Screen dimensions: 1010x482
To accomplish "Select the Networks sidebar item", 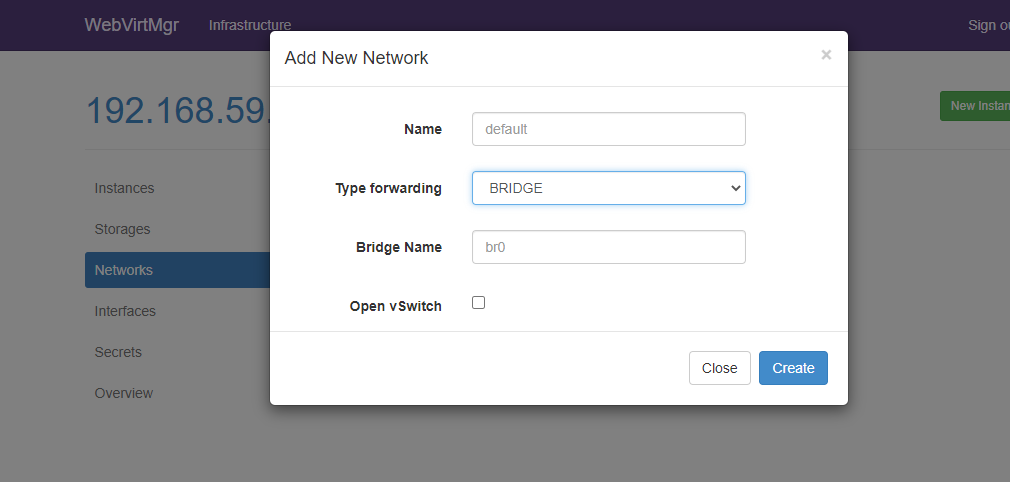I will pos(124,270).
